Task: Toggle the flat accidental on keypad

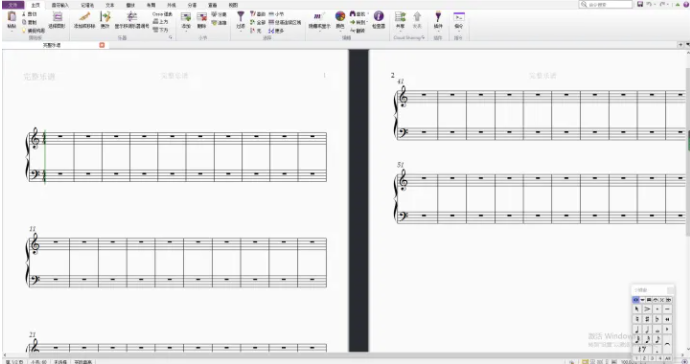Action: pyautogui.click(x=657, y=319)
